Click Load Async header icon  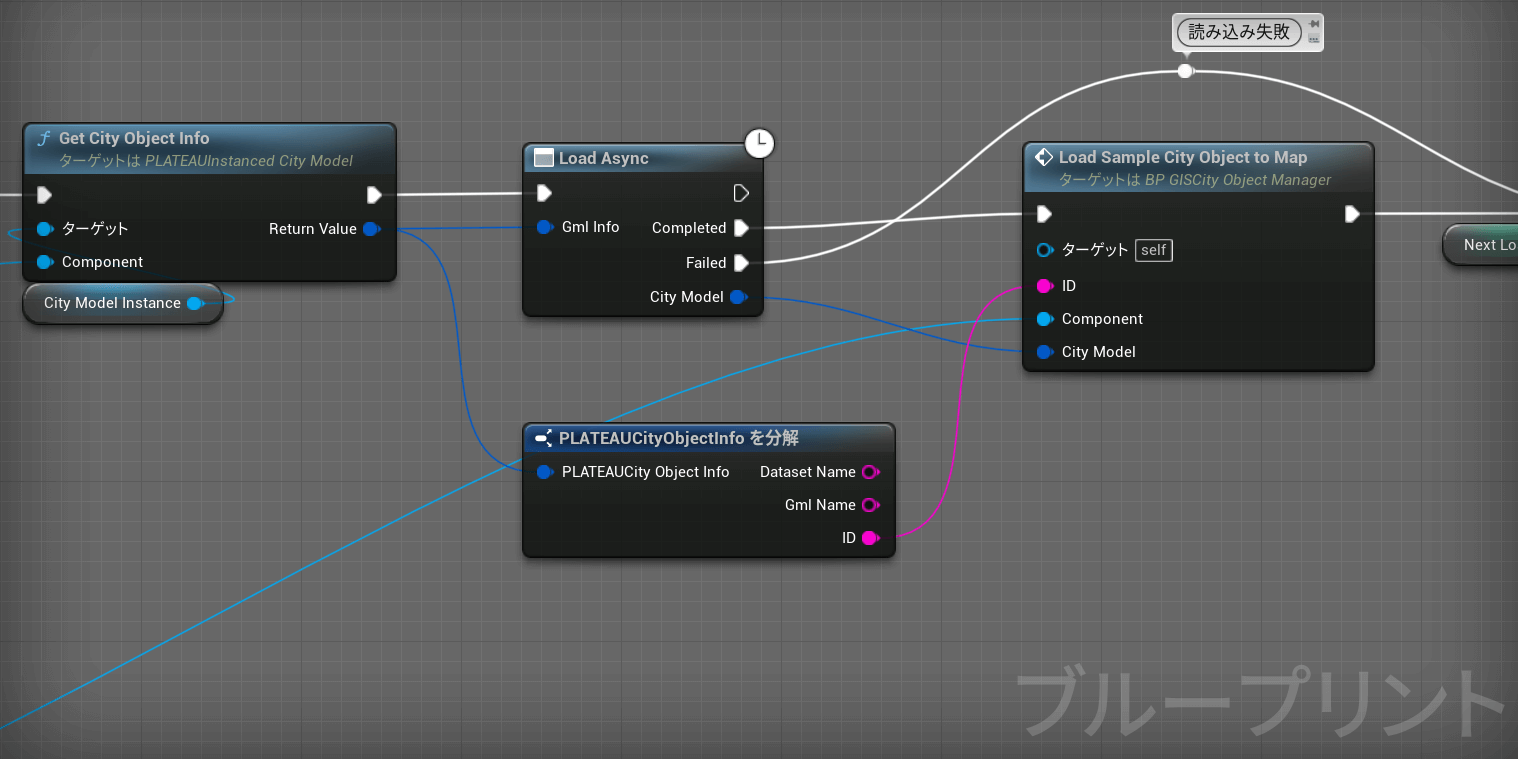tap(544, 158)
